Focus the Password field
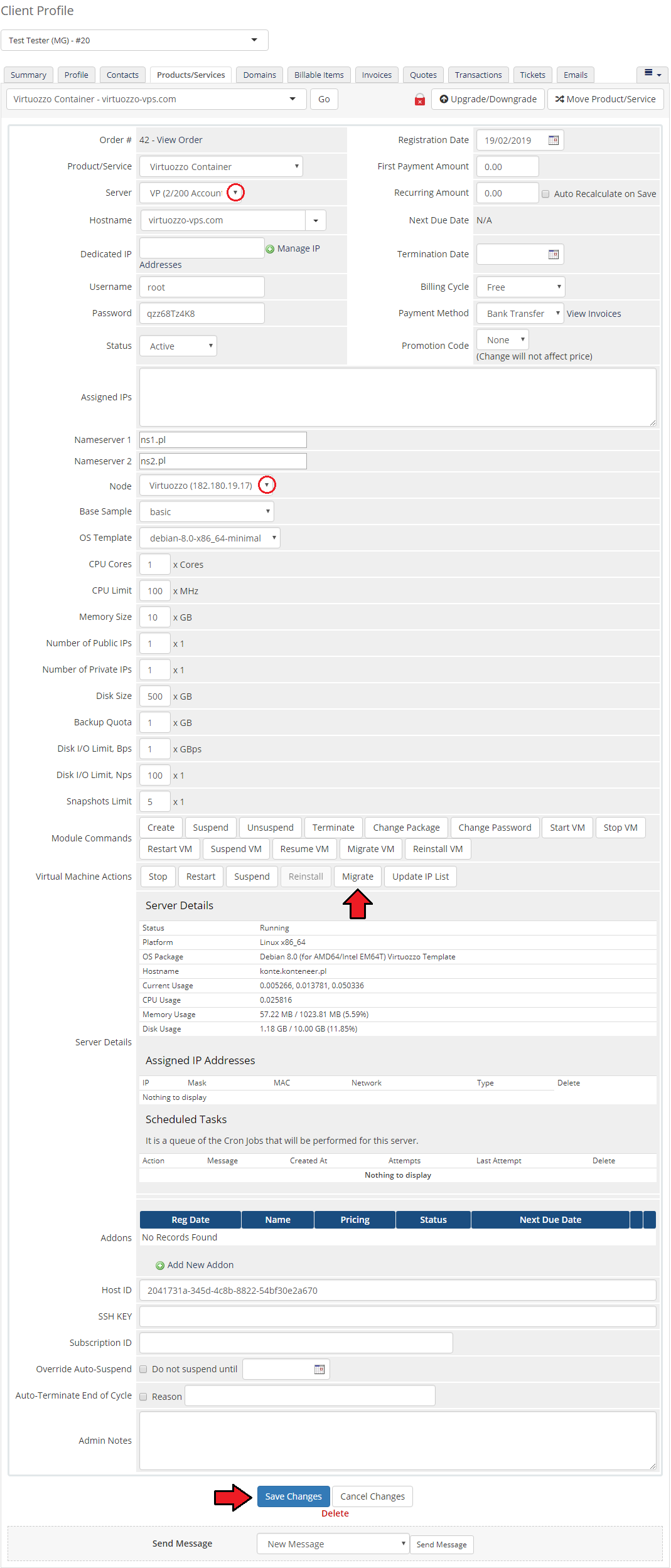671x1568 pixels. pyautogui.click(x=201, y=313)
